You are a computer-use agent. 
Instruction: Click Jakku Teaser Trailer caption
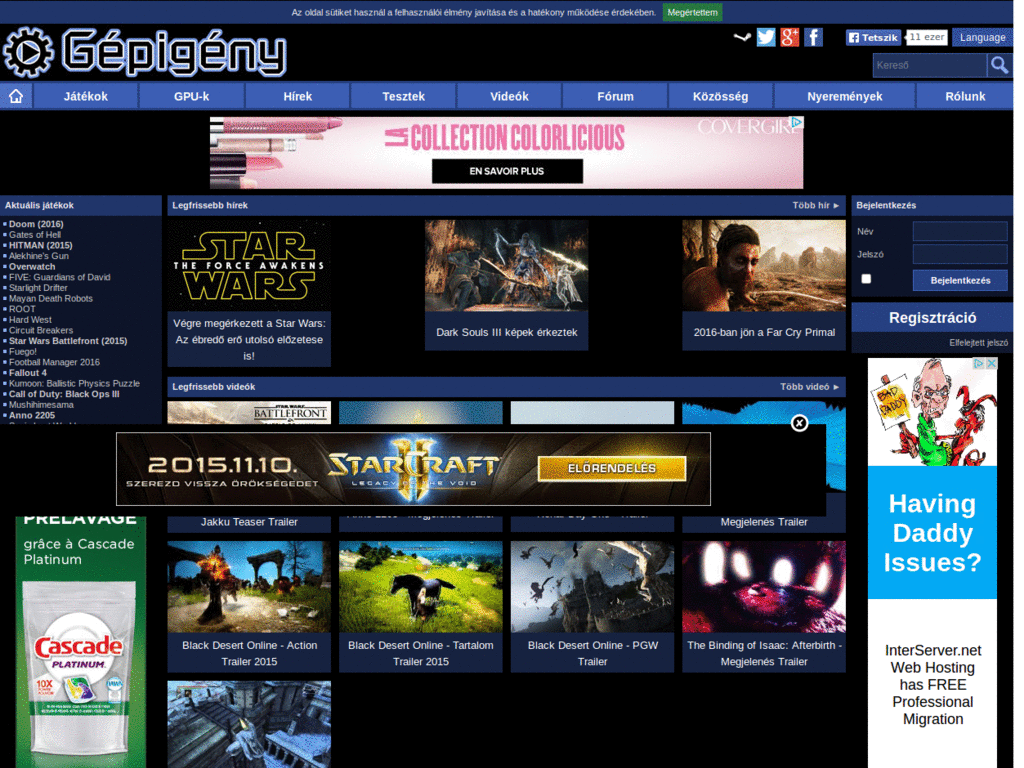(249, 522)
